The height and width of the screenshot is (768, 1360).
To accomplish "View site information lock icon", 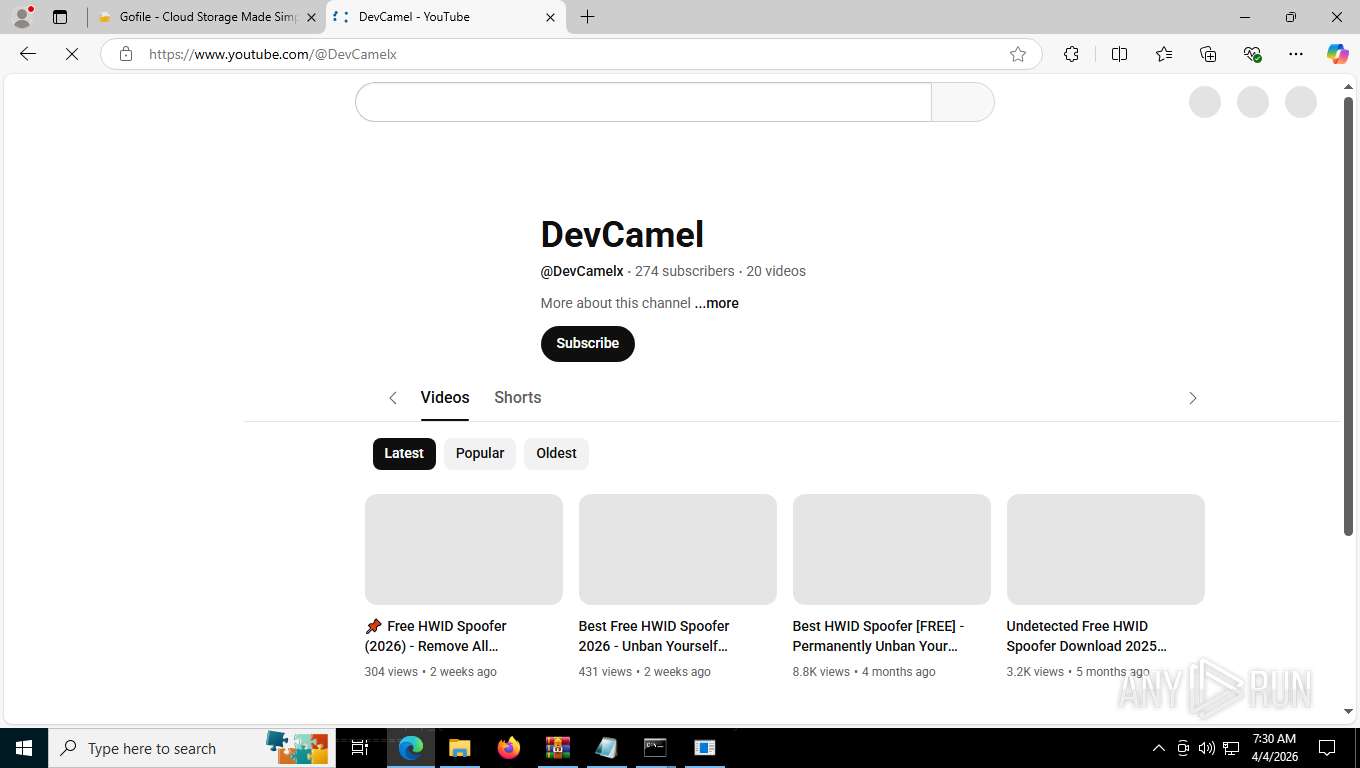I will [x=126, y=54].
